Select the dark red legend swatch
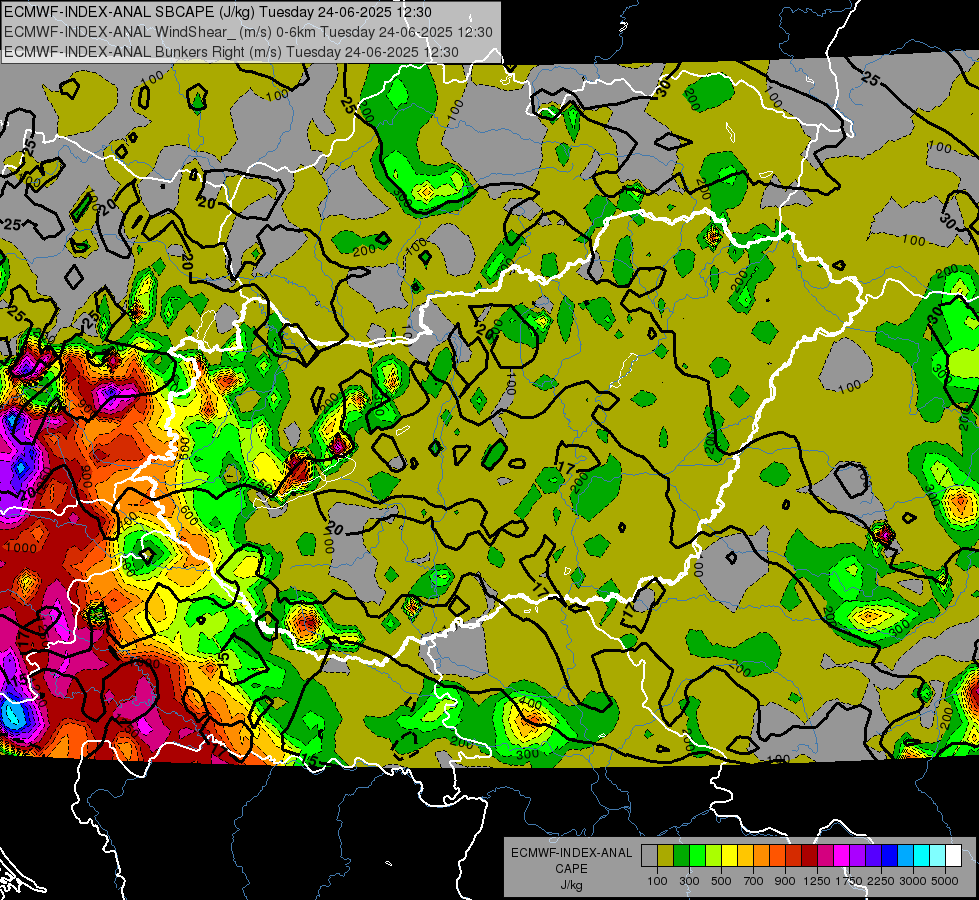 810,855
